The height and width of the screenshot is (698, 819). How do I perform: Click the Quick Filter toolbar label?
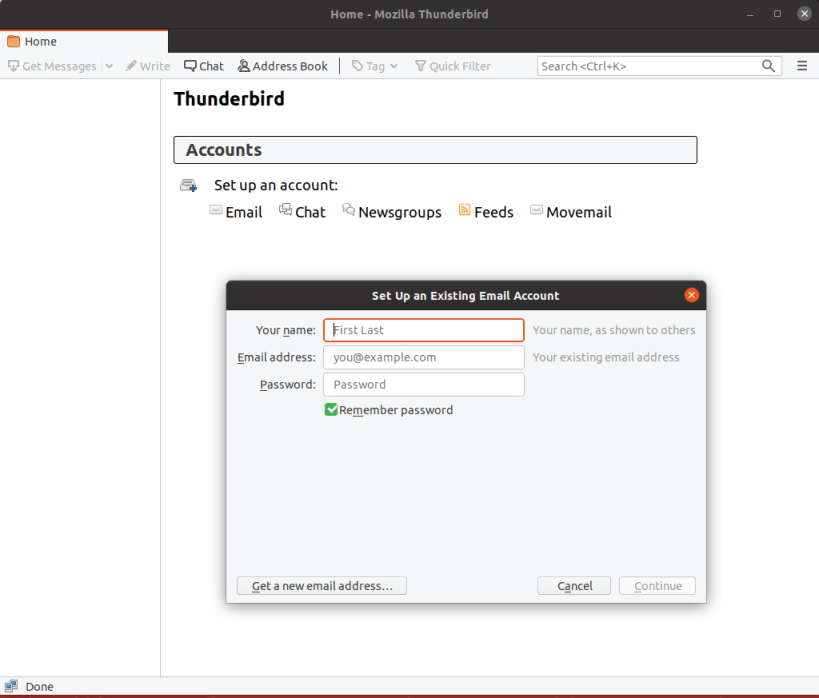coord(460,66)
